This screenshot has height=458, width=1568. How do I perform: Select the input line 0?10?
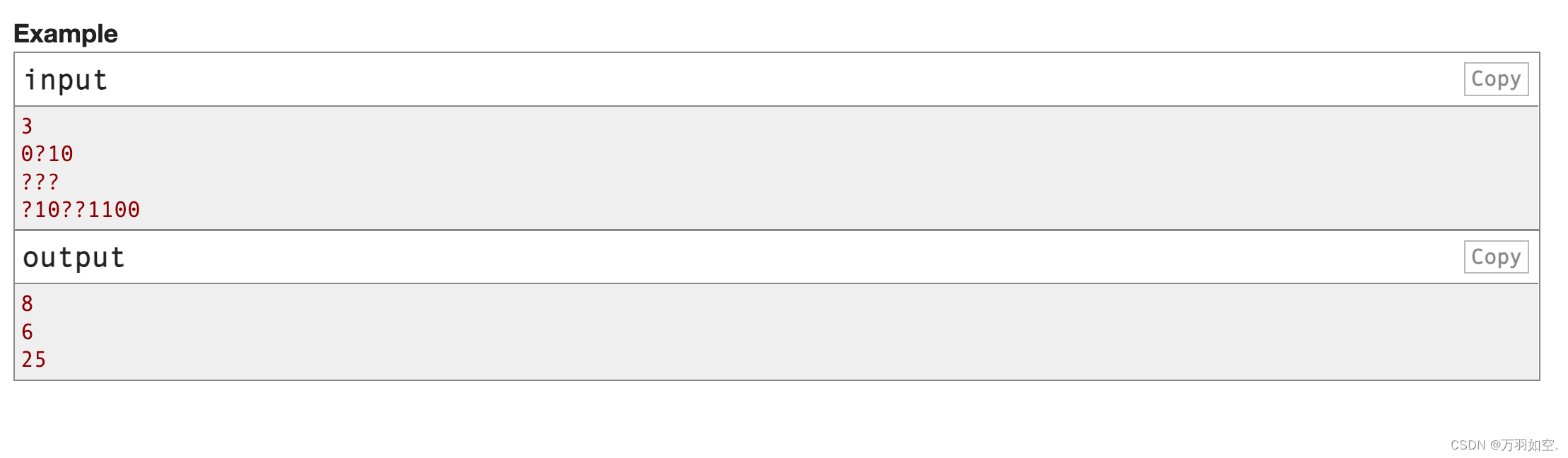(47, 153)
